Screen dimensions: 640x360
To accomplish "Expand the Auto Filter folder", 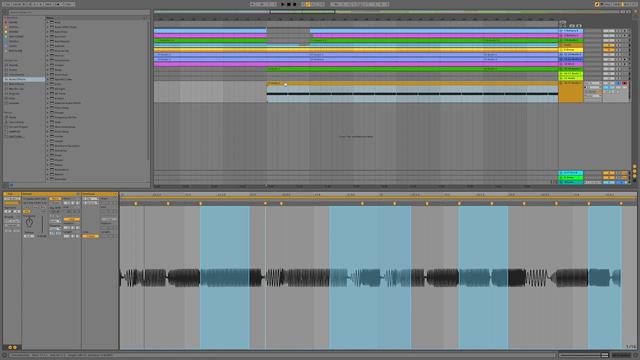I will 47,31.
